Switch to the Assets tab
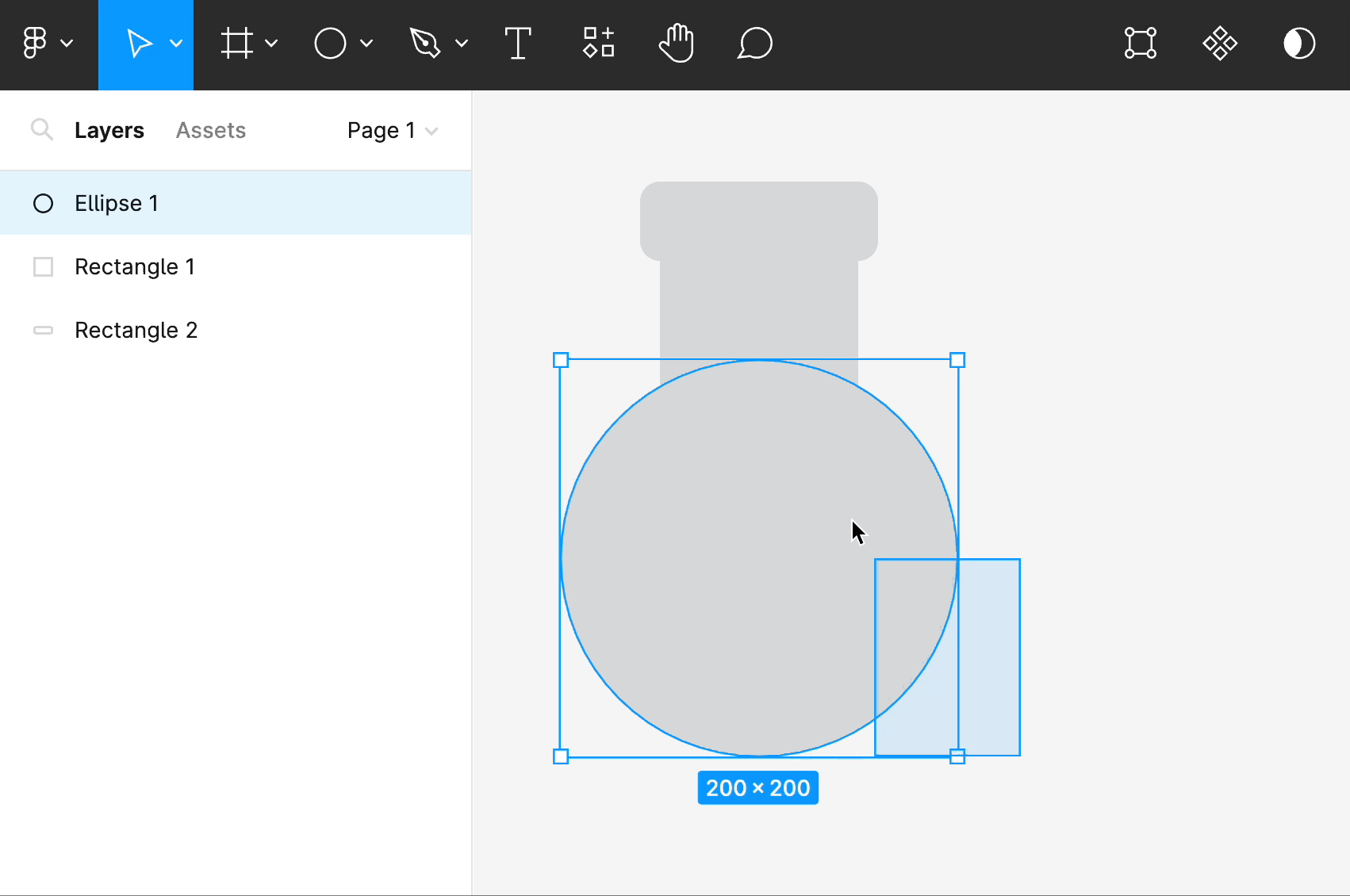1350x896 pixels. tap(210, 129)
